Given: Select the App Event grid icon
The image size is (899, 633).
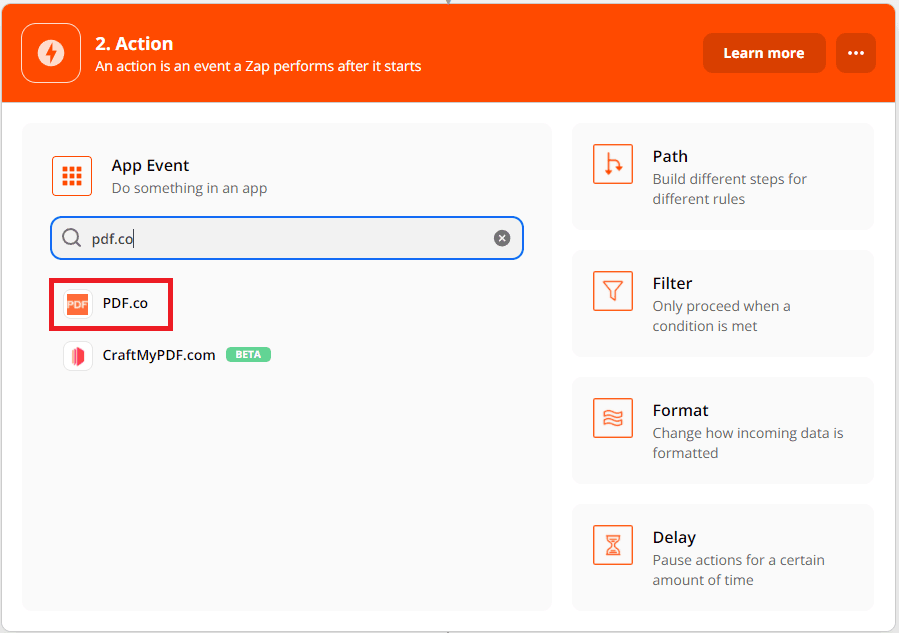Looking at the screenshot, I should point(72,176).
